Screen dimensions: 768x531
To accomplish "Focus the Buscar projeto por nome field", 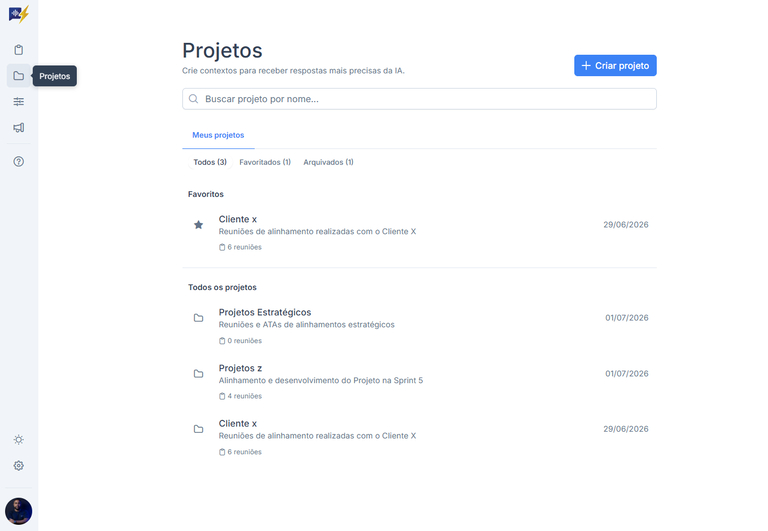I will [x=419, y=99].
